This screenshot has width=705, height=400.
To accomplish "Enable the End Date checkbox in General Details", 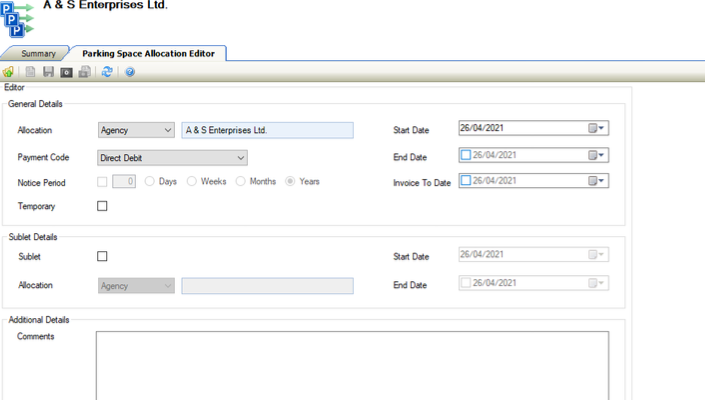I will pyautogui.click(x=466, y=155).
